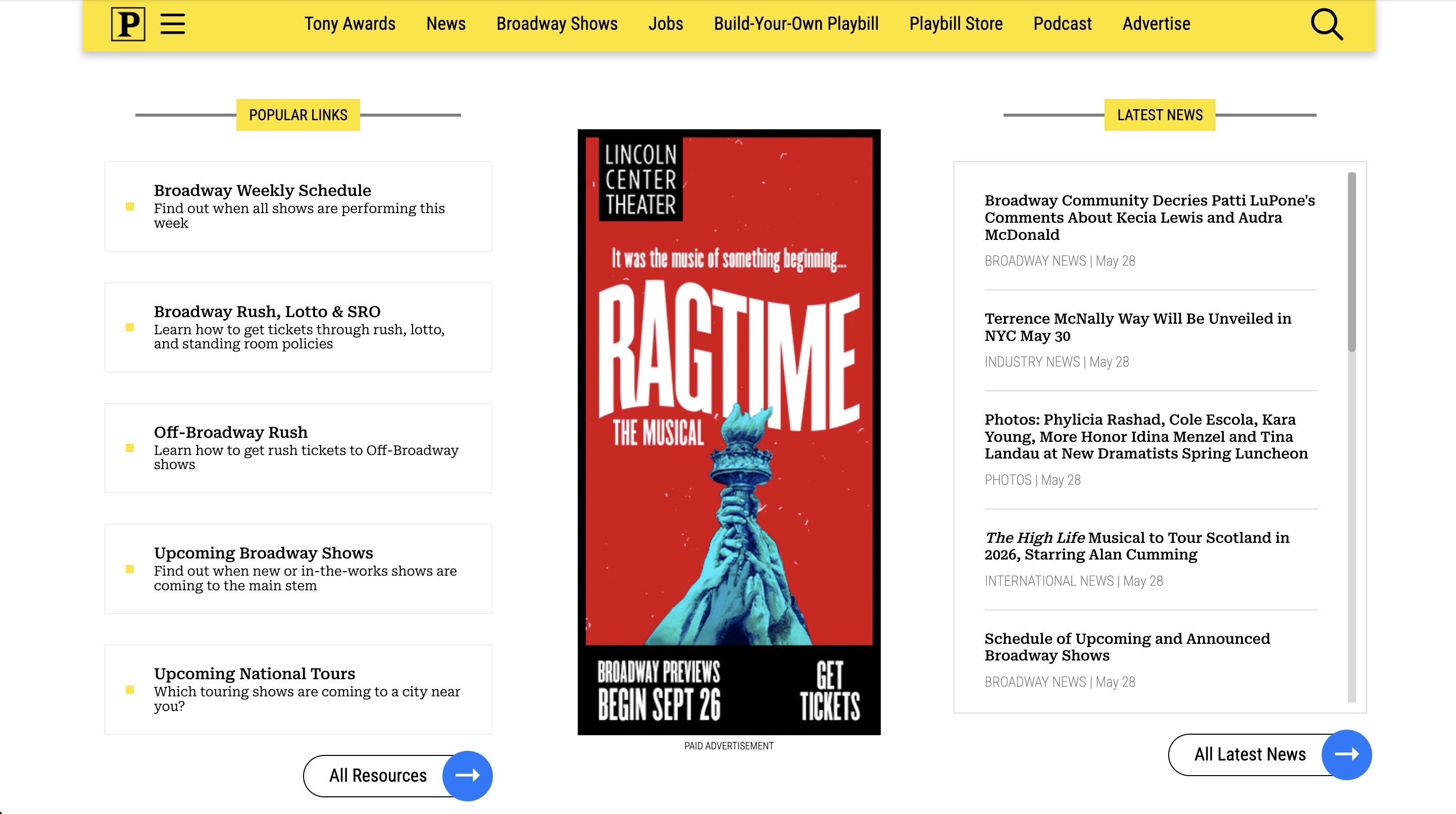The height and width of the screenshot is (814, 1456).
Task: Click GET TICKETS on Ragtime ad
Action: 829,691
